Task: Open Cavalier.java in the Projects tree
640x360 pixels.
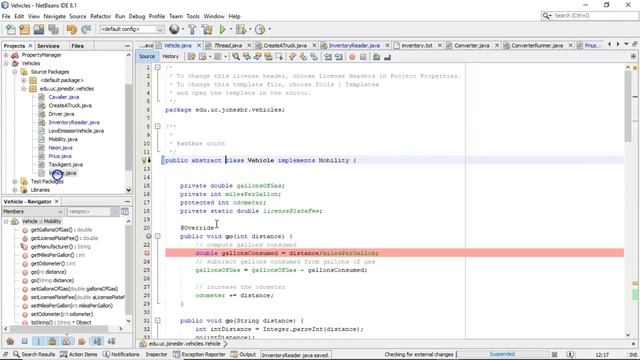Action: pyautogui.click(x=64, y=97)
